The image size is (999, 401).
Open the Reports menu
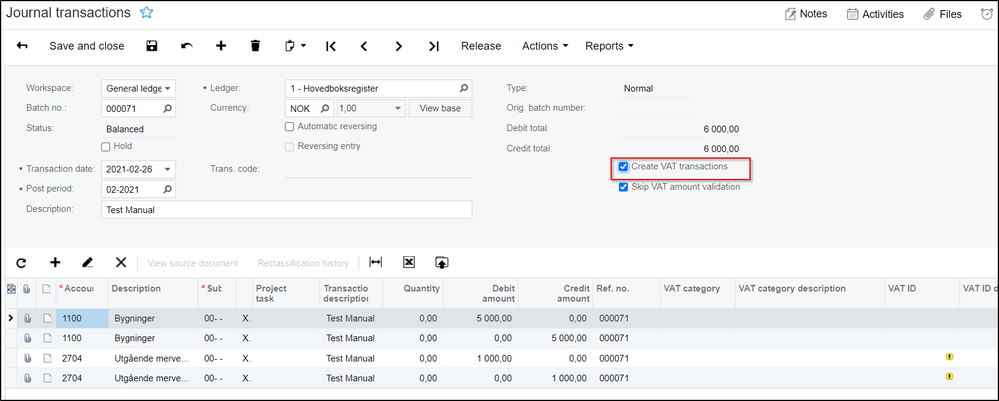tap(609, 46)
